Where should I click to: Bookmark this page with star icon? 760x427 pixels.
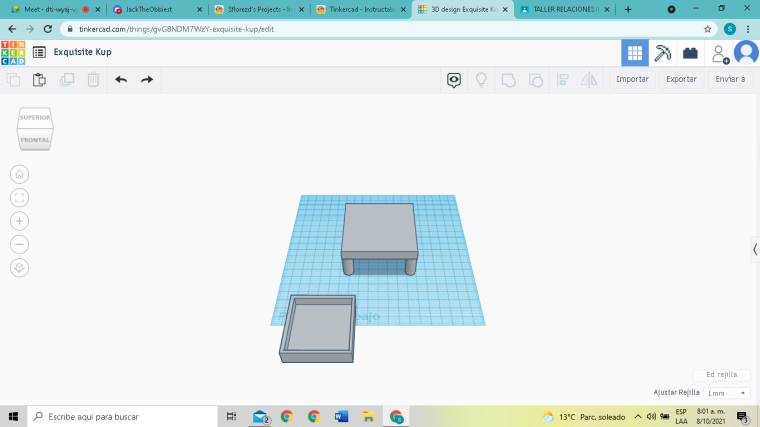707,29
